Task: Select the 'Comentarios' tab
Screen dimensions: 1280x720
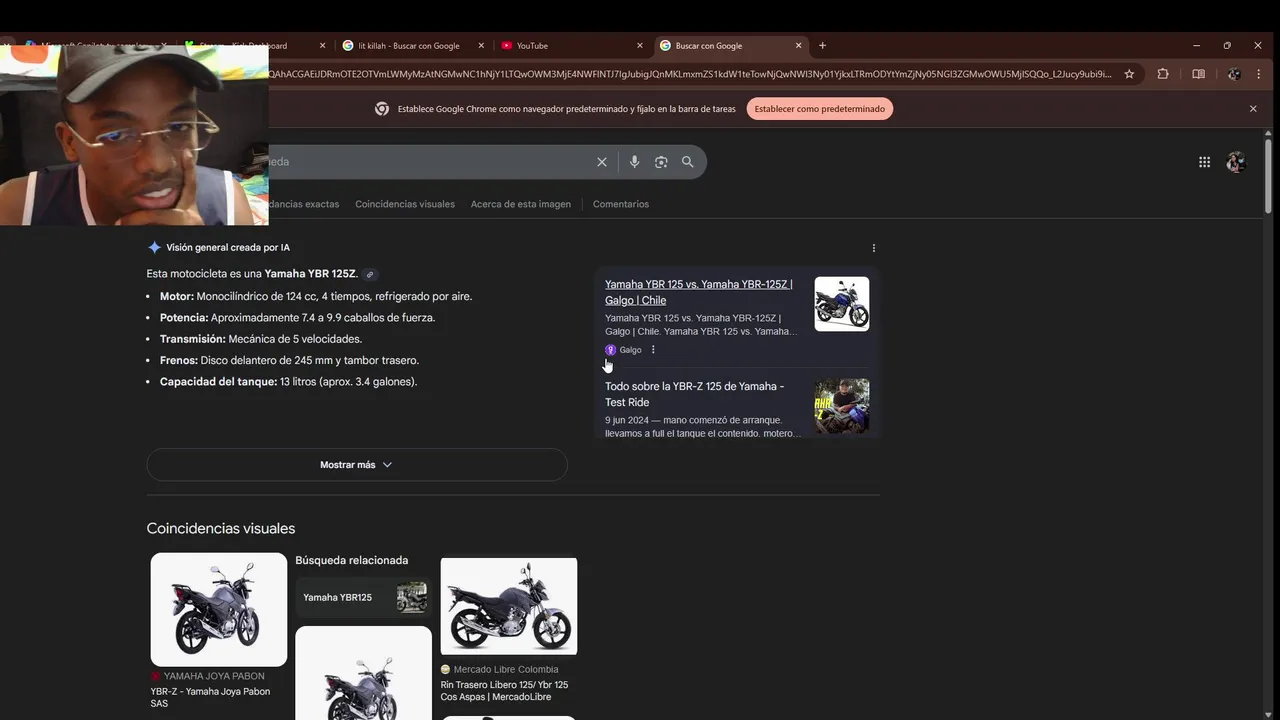Action: pos(621,204)
